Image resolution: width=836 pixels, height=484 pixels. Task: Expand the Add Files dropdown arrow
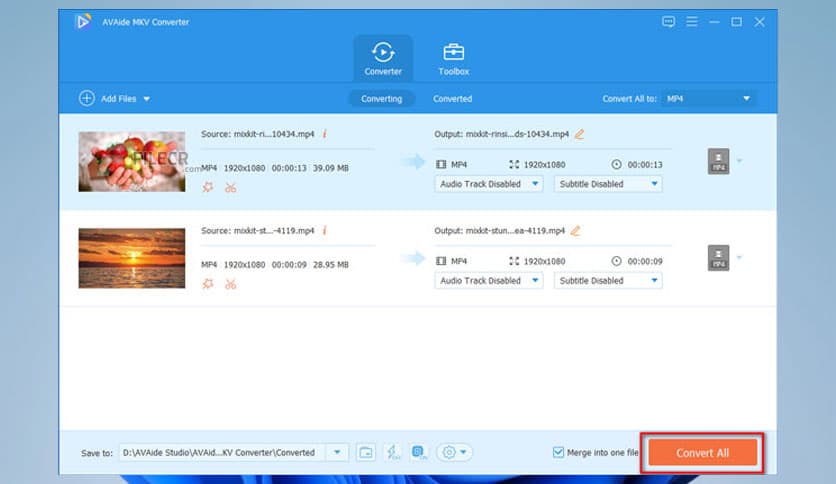pyautogui.click(x=147, y=99)
